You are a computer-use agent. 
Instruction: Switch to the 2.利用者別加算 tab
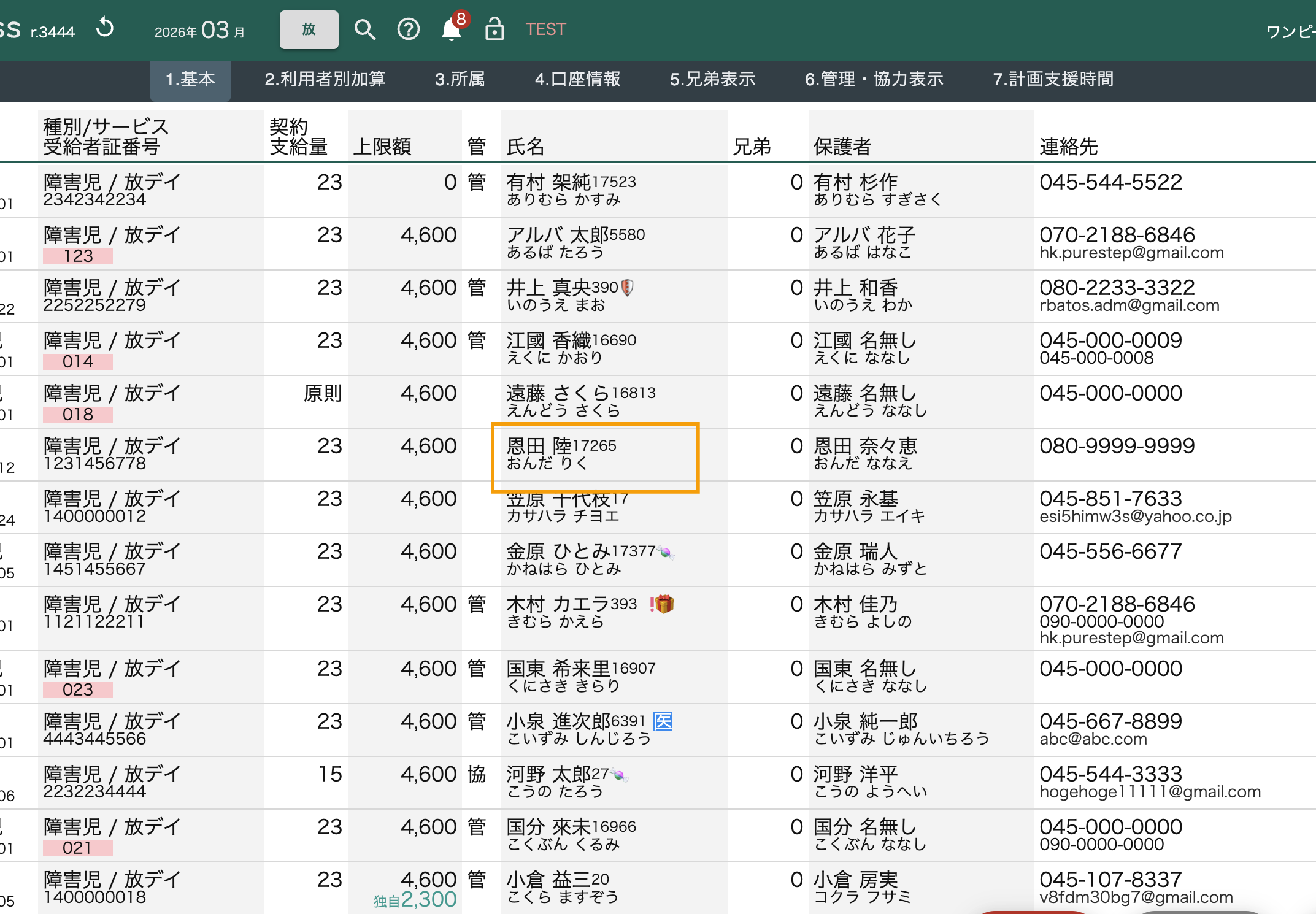tap(325, 79)
